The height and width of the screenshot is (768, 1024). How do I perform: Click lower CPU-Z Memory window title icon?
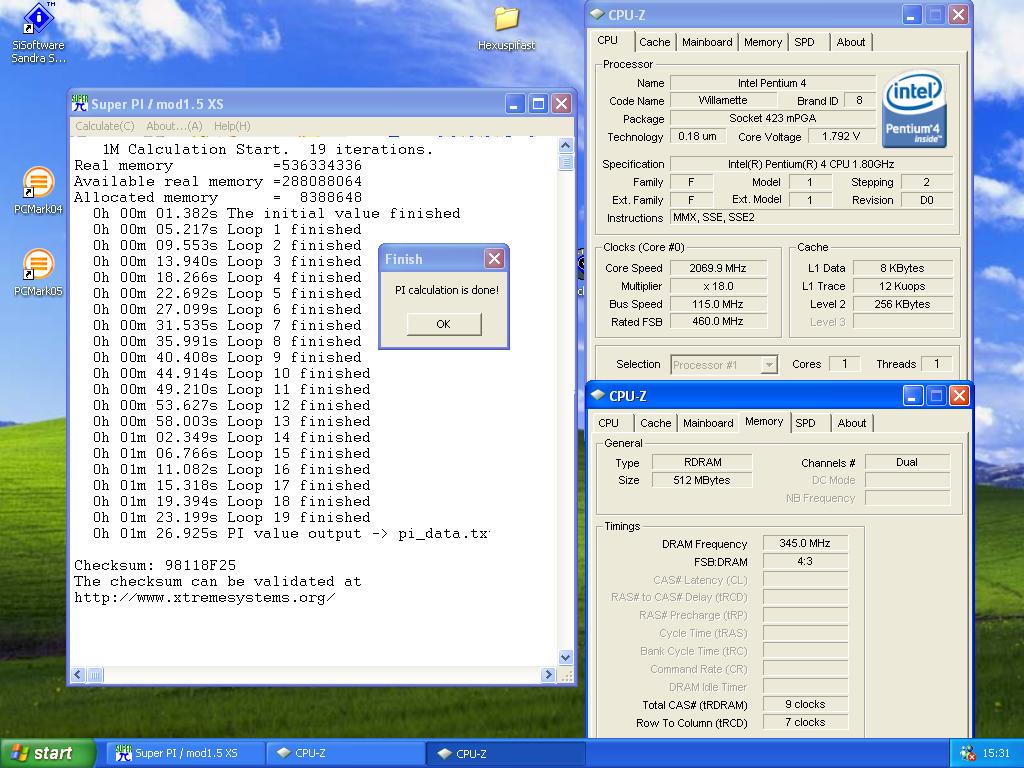598,395
